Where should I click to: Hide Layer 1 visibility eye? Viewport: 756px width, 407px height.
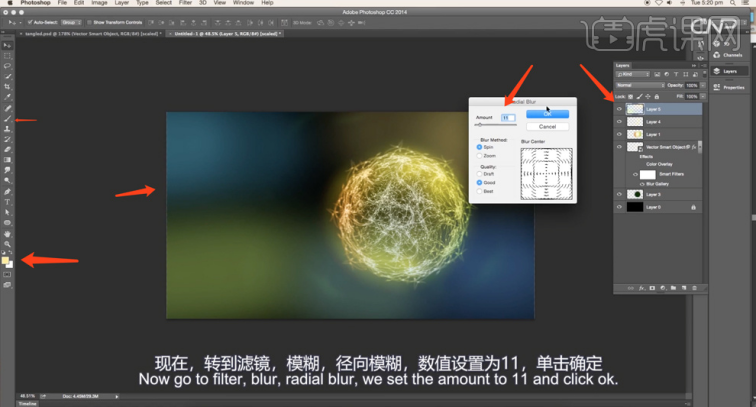point(620,134)
